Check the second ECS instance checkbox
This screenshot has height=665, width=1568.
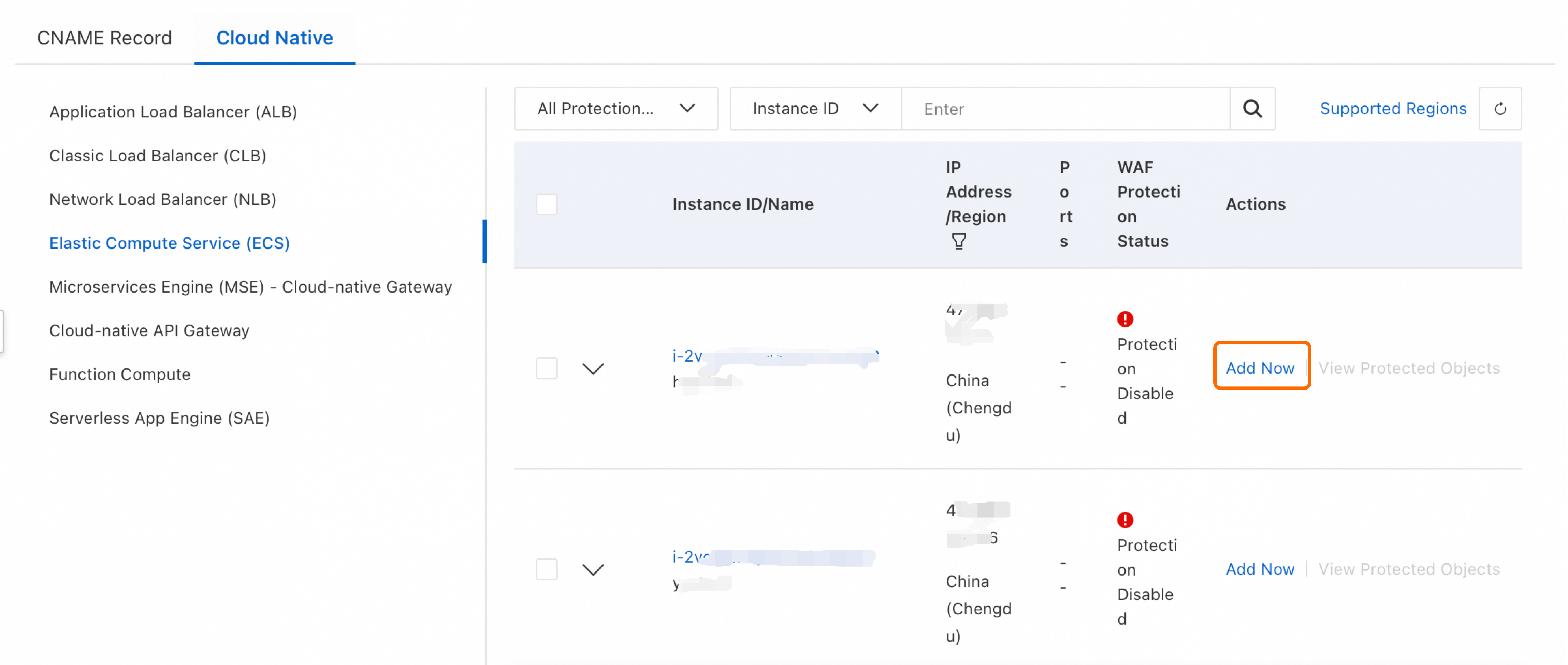[x=546, y=569]
